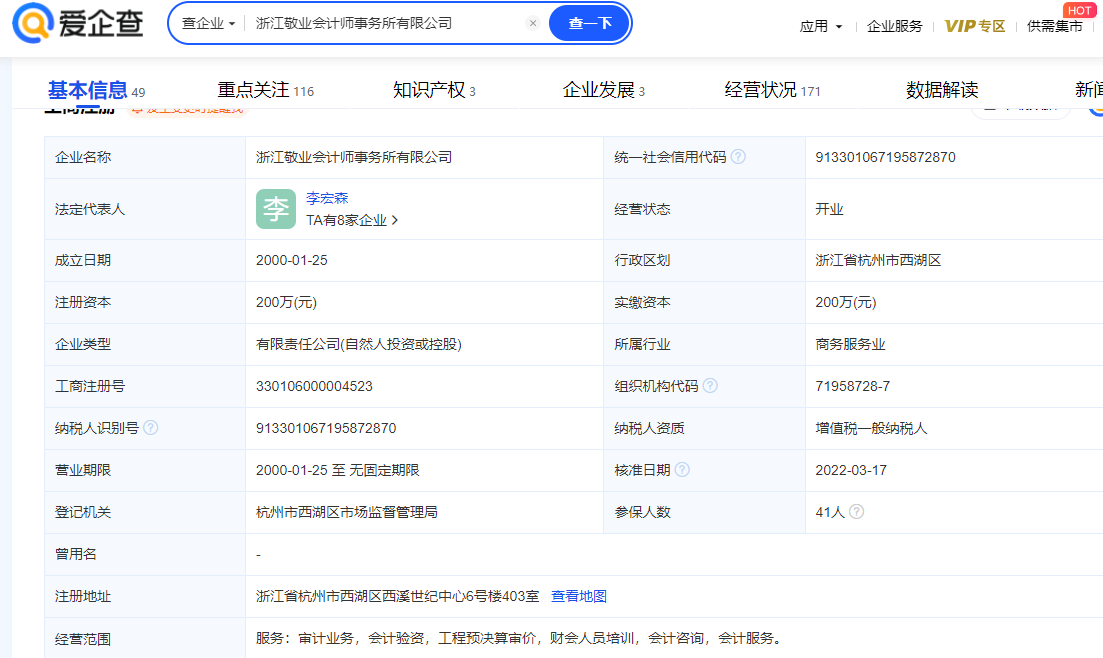The height and width of the screenshot is (658, 1103).
Task: Select registration number 330106000004523
Action: click(x=314, y=386)
